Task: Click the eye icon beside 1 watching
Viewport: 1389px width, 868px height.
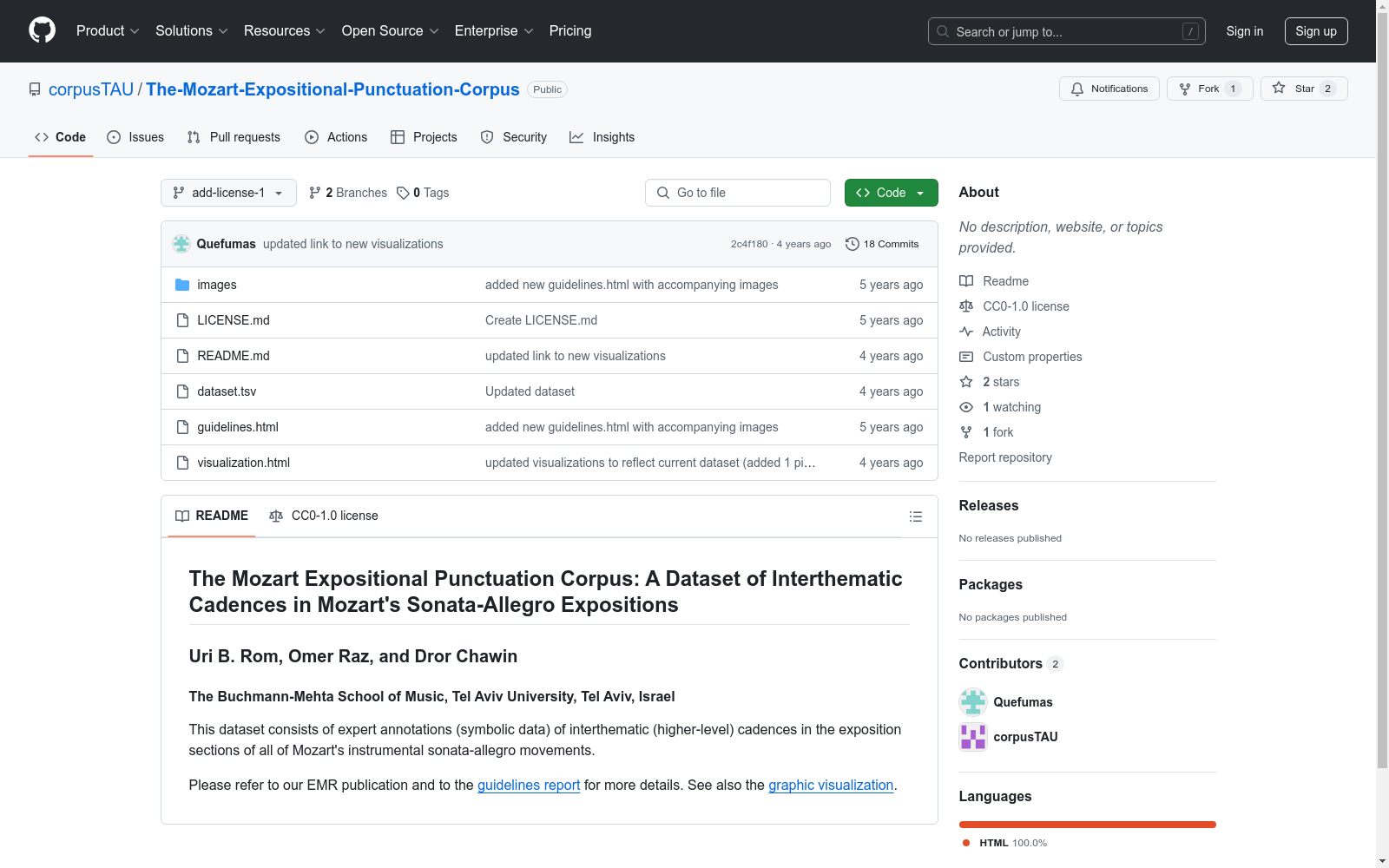Action: pyautogui.click(x=966, y=407)
